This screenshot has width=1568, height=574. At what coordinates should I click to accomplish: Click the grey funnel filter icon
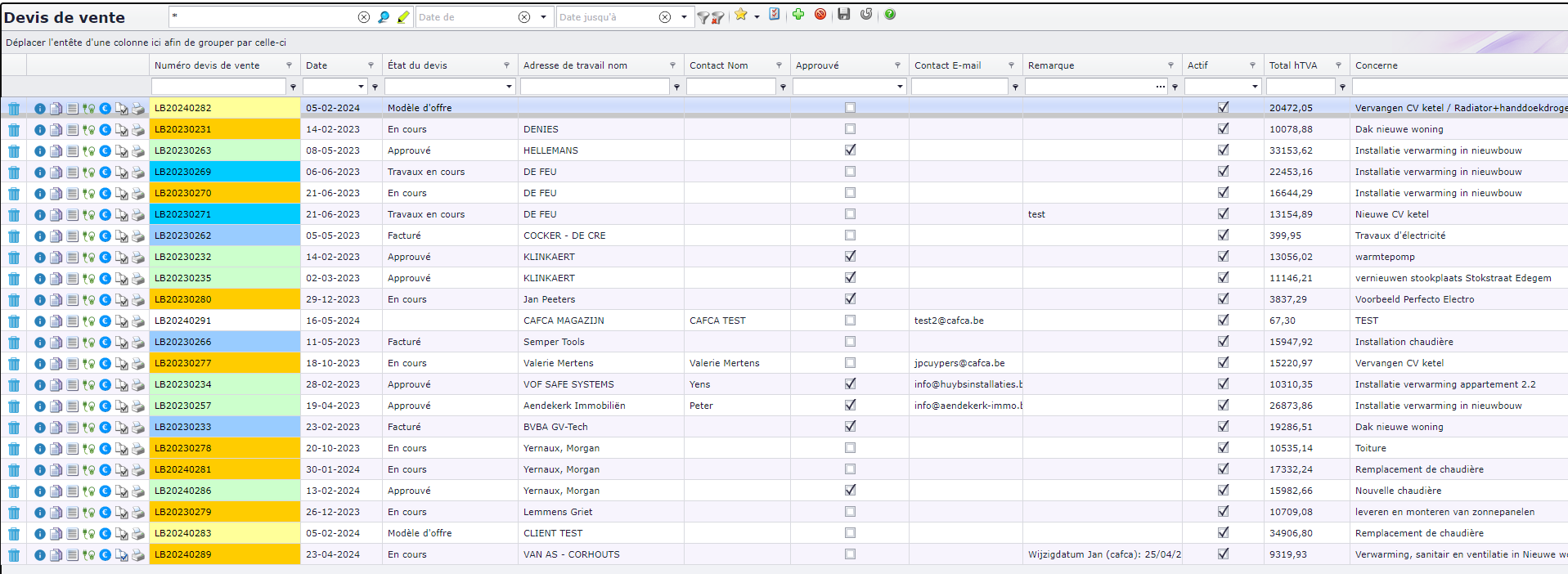coord(703,17)
